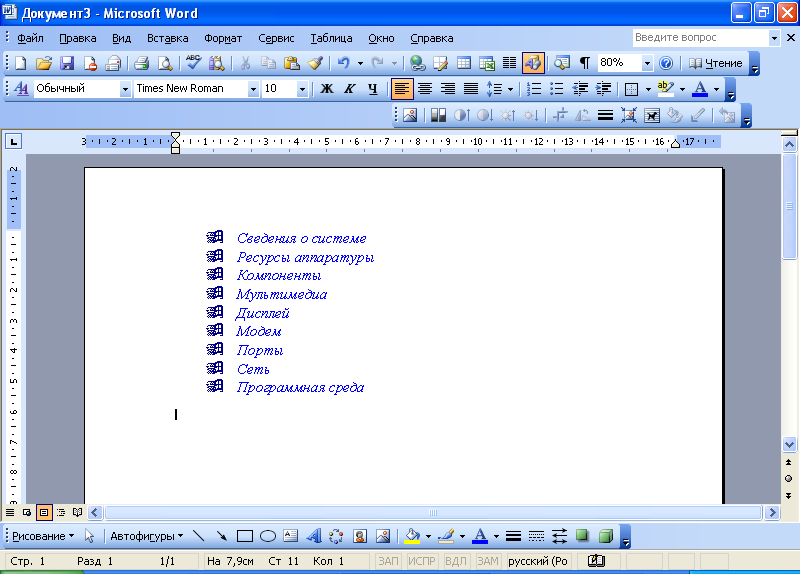Click the Crop tool in the Picture toolbar

point(560,115)
